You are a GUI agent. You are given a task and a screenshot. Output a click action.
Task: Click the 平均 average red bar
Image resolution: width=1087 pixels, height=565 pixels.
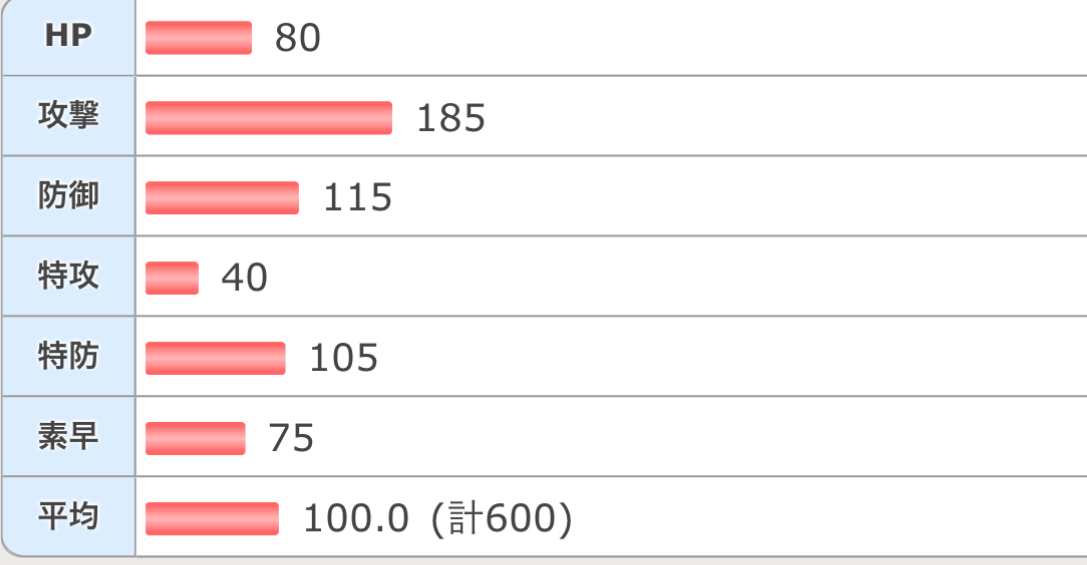point(212,519)
